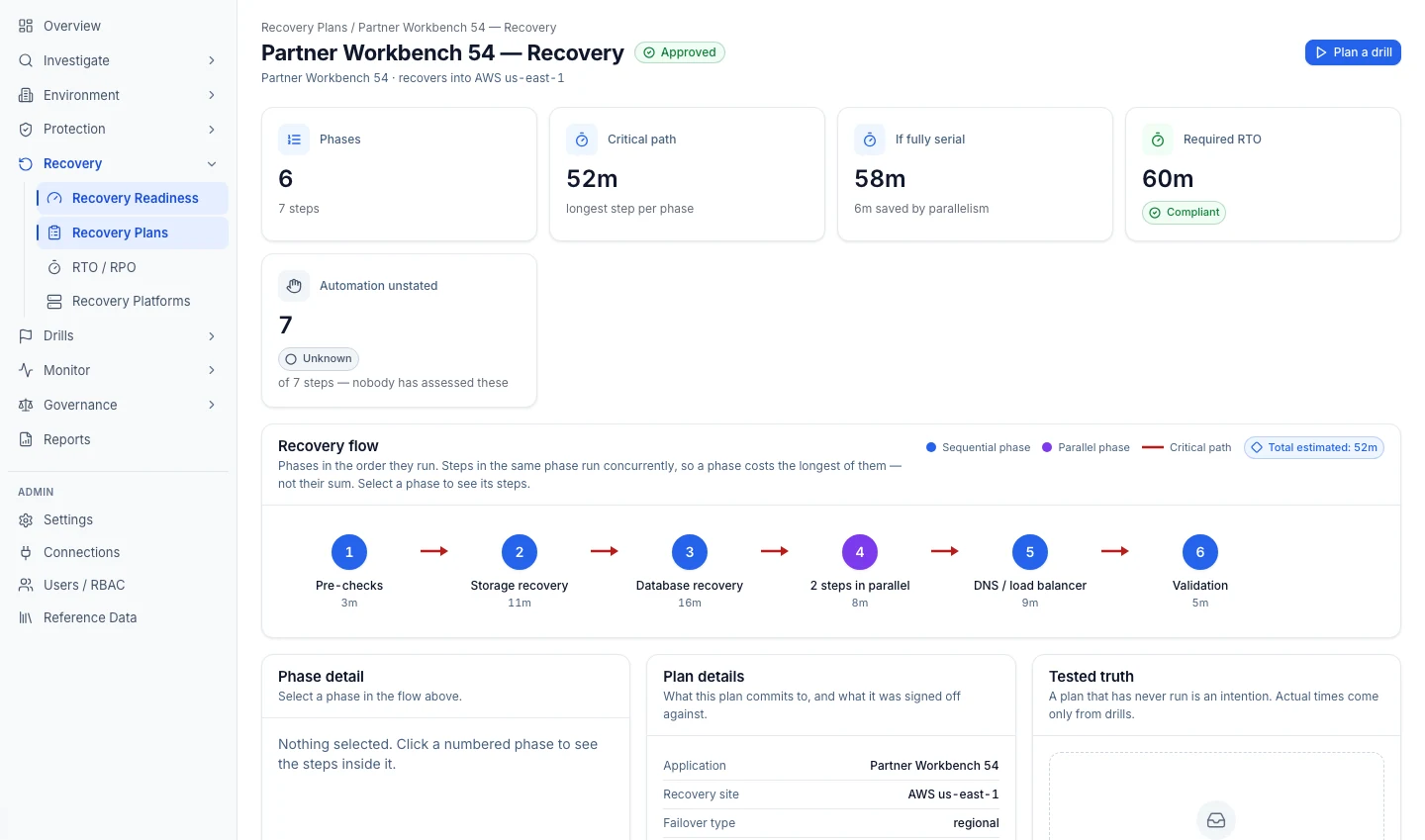Image resolution: width=1425 pixels, height=840 pixels.
Task: Click Recovery Plans breadcrumb link
Action: click(304, 28)
